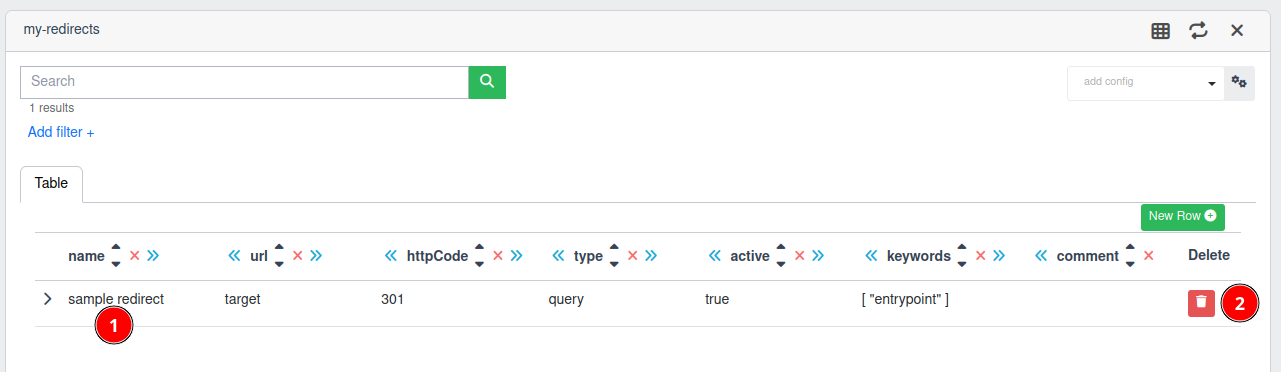This screenshot has width=1281, height=372.
Task: Click the green search magnifier button
Action: pos(487,82)
